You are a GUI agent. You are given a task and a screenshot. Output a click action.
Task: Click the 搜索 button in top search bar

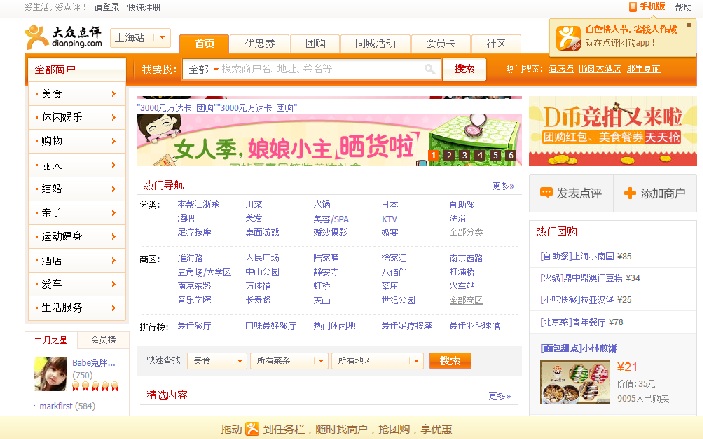464,69
